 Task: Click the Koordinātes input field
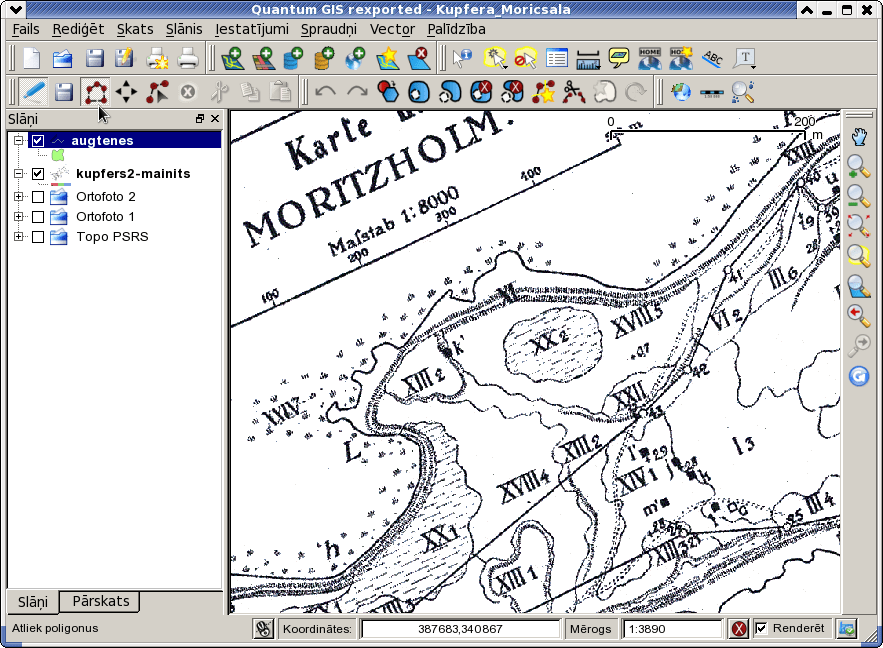[x=461, y=629]
